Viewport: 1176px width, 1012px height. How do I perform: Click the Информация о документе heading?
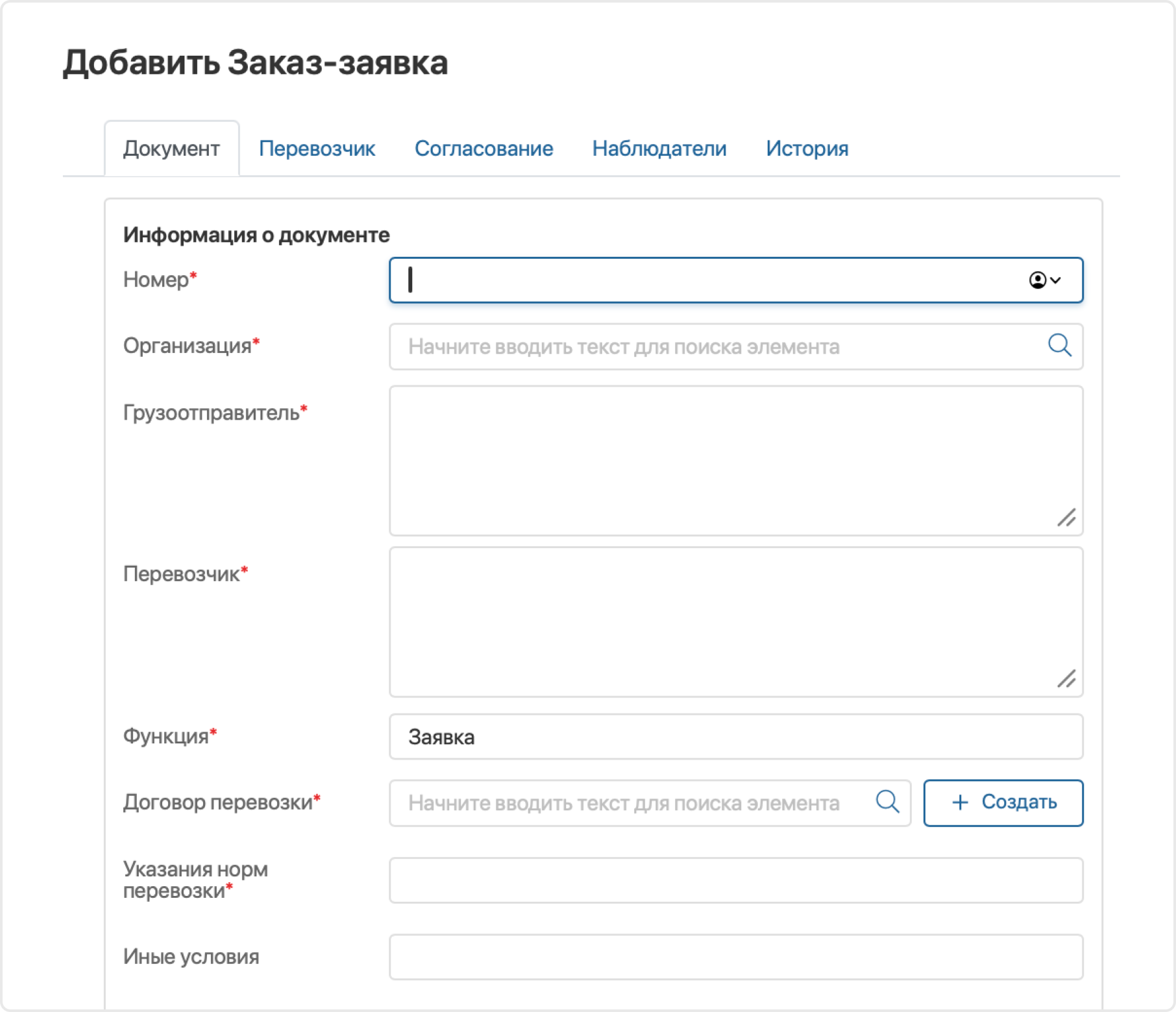pyautogui.click(x=256, y=235)
